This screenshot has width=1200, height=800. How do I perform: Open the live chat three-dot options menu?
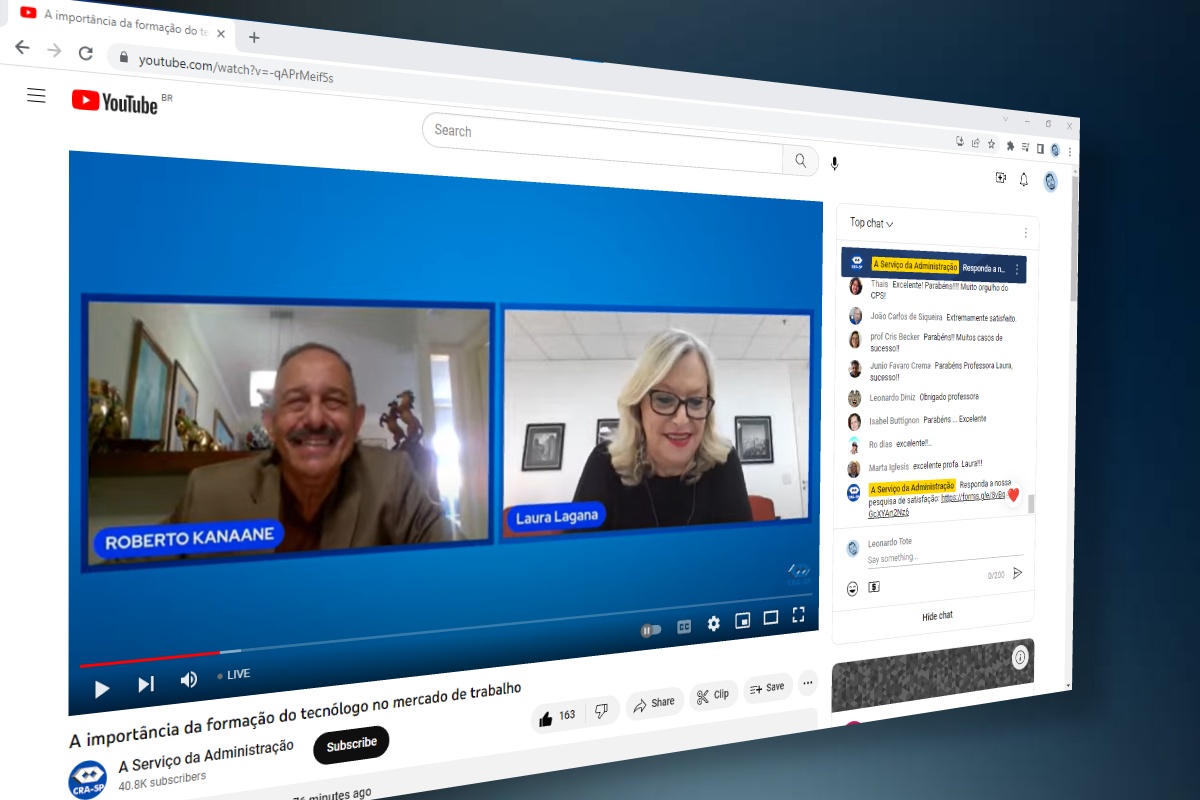coord(1024,233)
